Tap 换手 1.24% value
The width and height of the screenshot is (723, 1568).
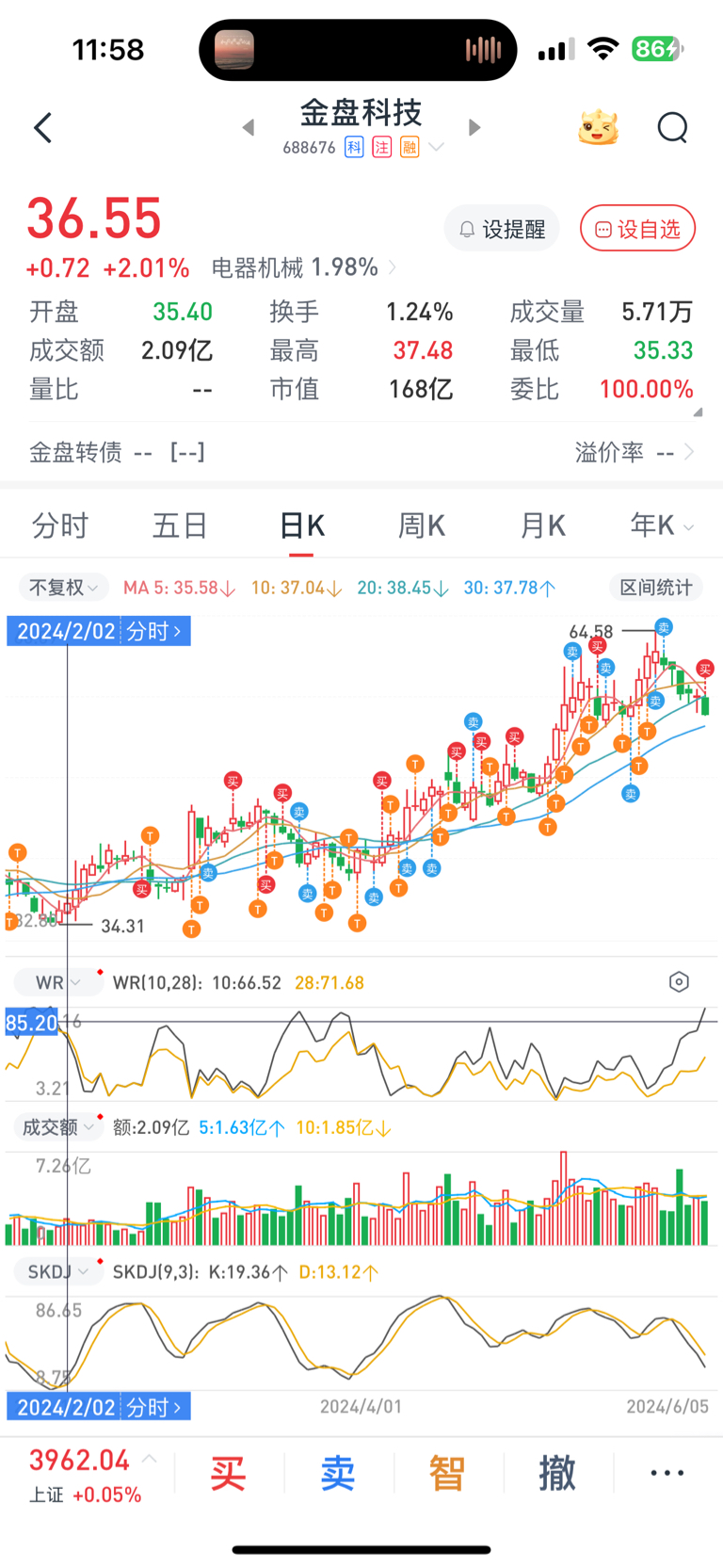[x=420, y=312]
